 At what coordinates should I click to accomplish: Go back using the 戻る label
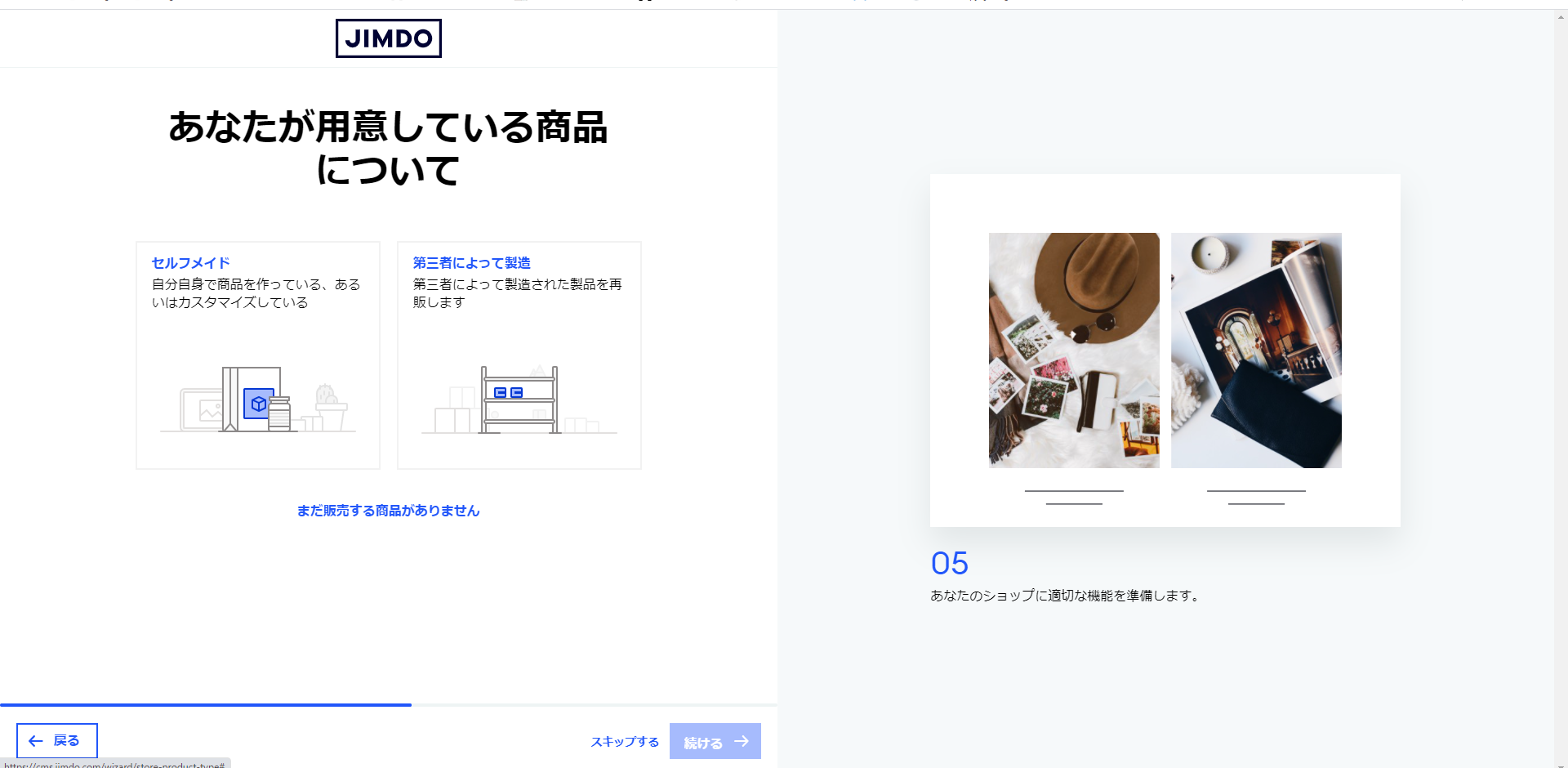[66, 741]
